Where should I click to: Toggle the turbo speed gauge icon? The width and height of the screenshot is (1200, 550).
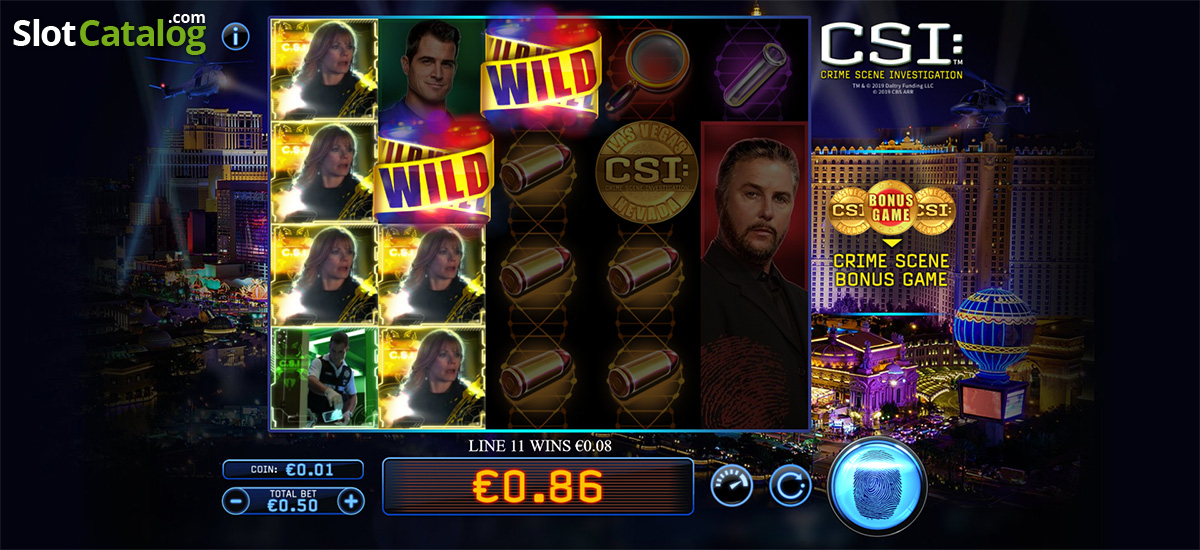click(732, 486)
